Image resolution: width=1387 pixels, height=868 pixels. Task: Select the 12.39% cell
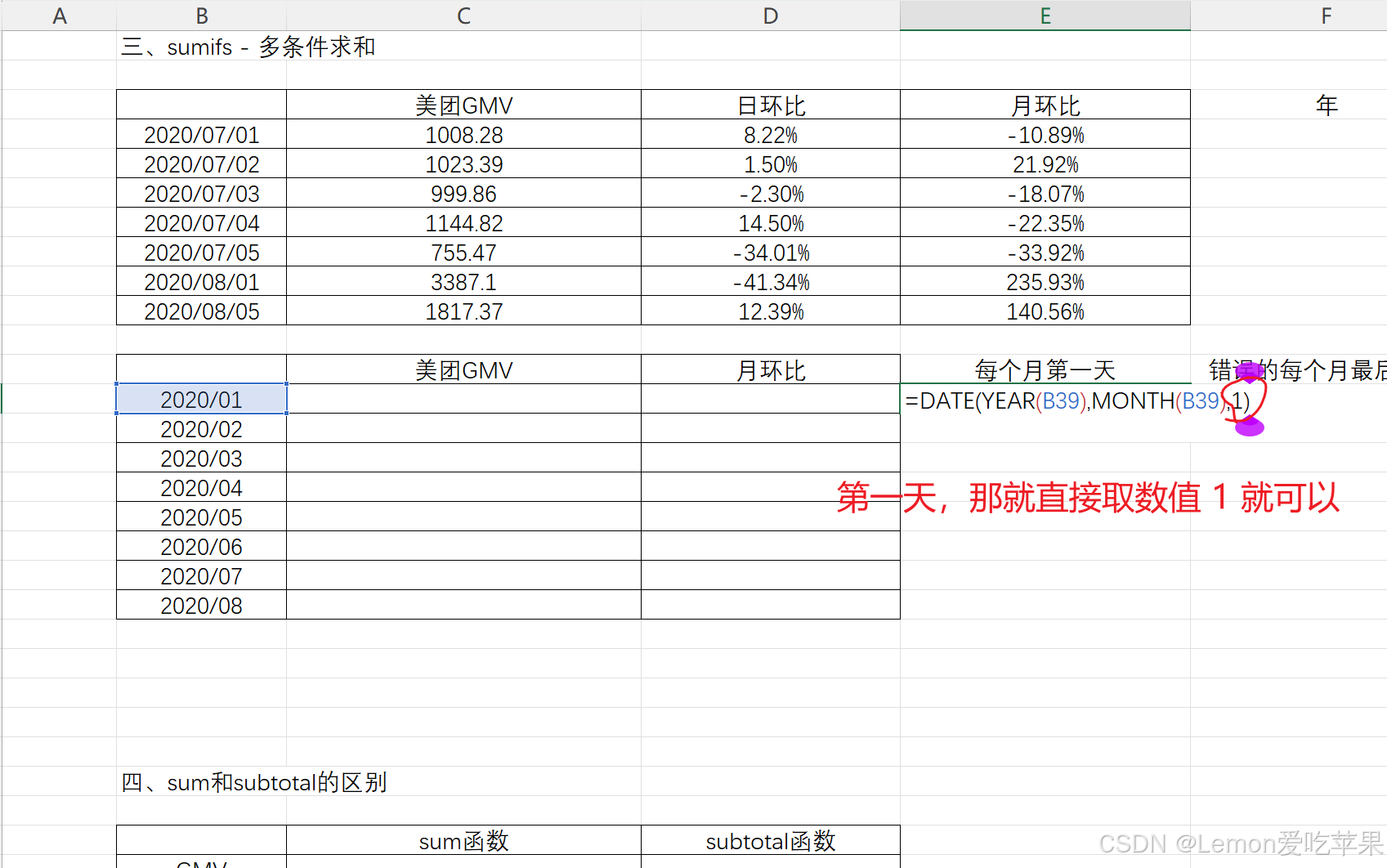(x=771, y=311)
